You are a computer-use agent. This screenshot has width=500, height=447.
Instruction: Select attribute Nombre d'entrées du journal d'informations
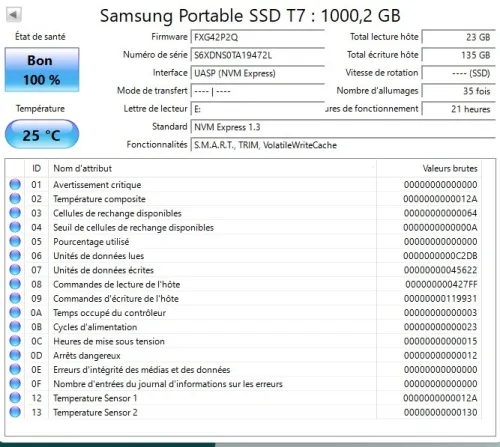click(168, 384)
